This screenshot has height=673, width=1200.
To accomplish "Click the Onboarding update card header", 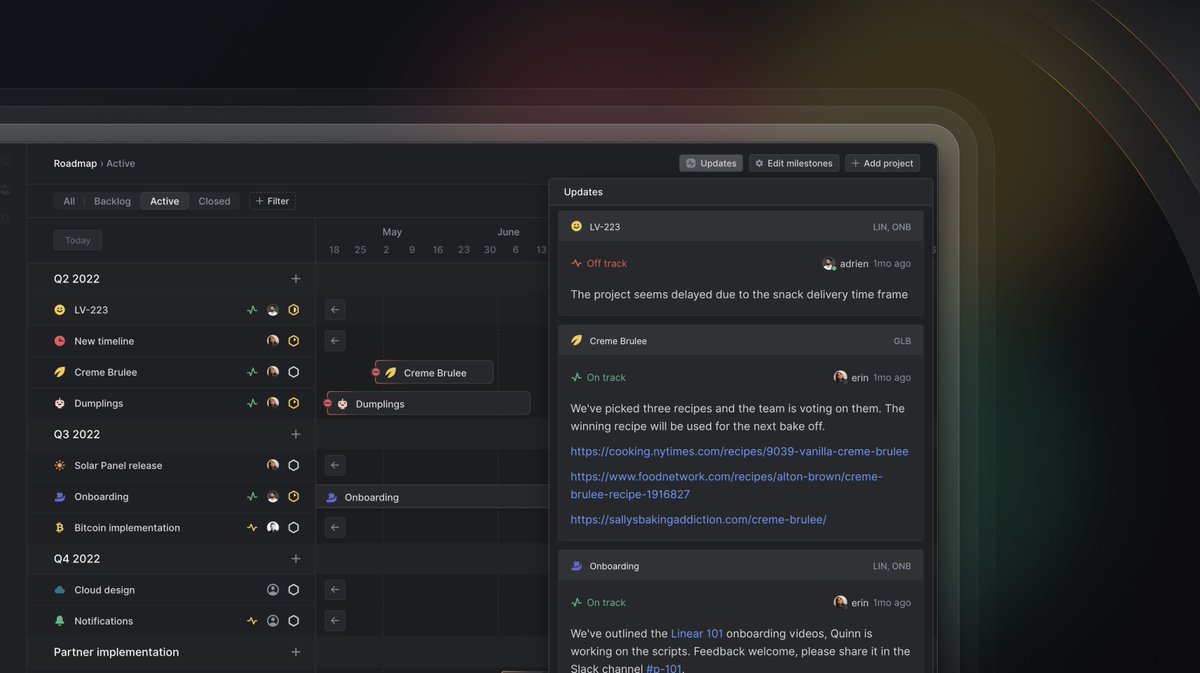I will tap(741, 566).
